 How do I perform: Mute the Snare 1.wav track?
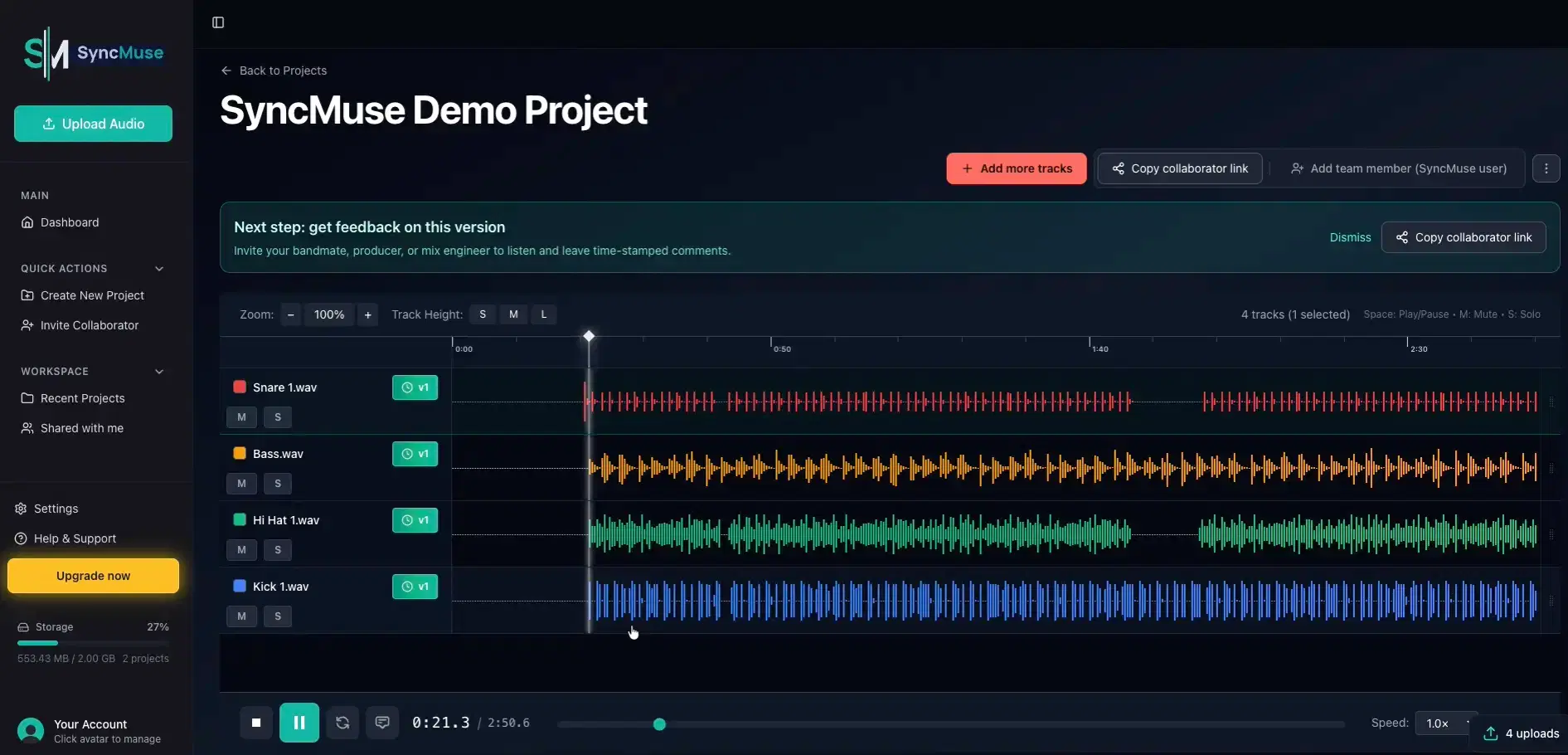point(240,416)
